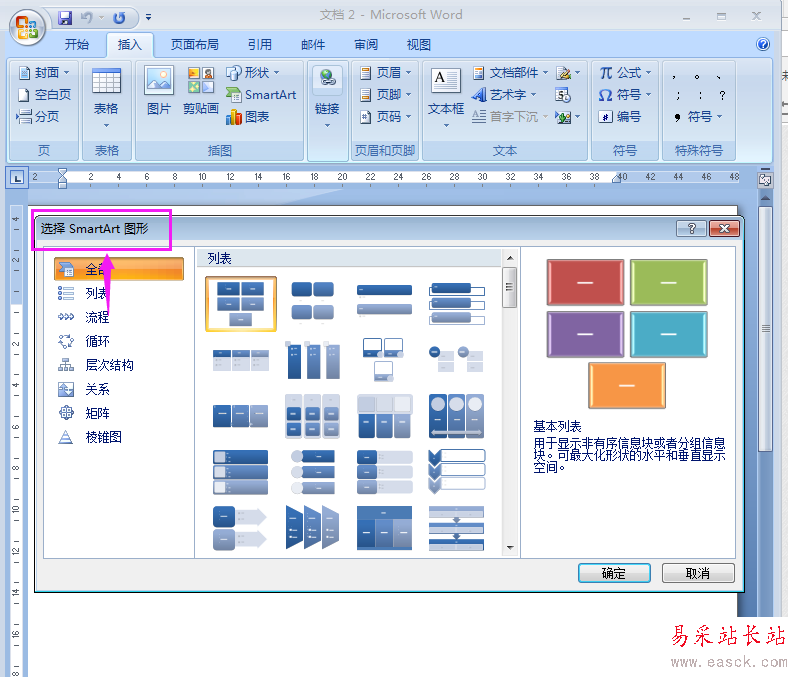
Task: Open the 表格 table menu
Action: 106,99
